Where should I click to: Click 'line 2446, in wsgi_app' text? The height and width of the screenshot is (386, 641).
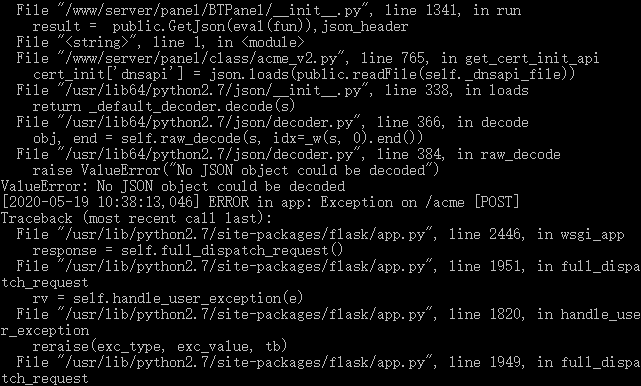click(x=536, y=234)
